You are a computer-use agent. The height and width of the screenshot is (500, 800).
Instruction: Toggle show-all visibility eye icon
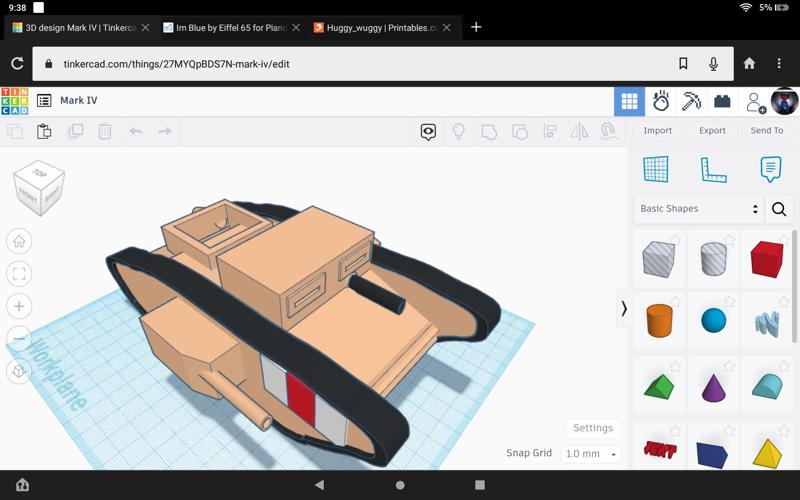click(x=428, y=132)
